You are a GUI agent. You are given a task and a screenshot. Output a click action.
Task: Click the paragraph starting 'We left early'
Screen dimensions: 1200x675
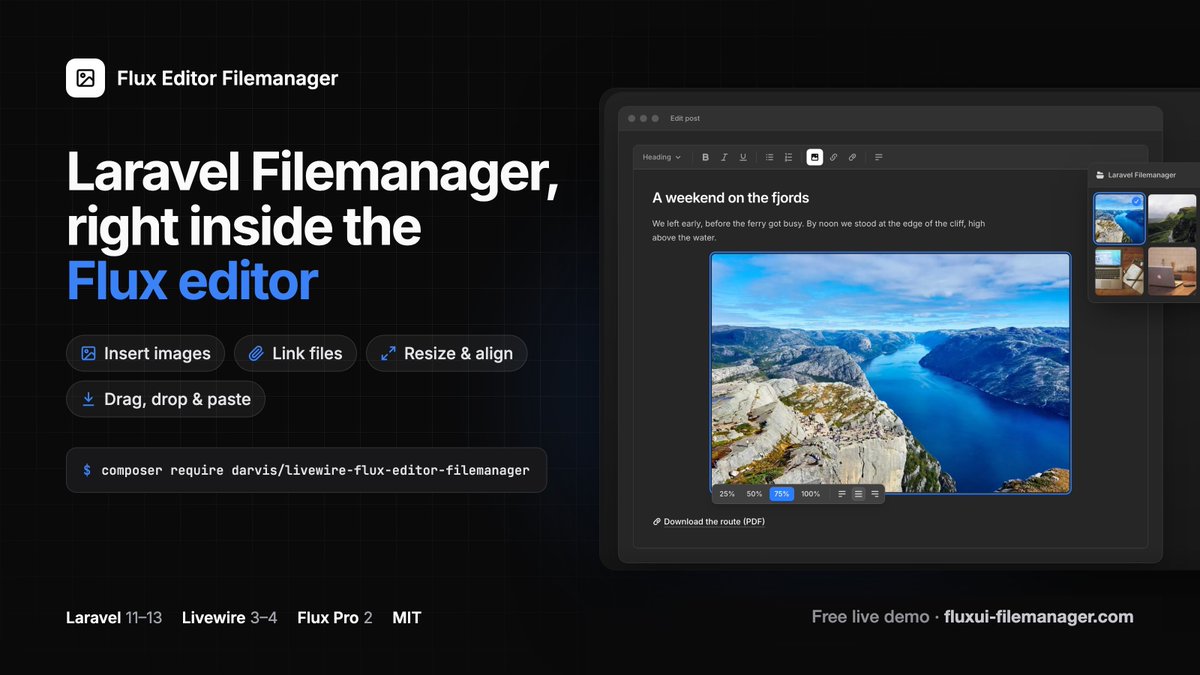(818, 230)
